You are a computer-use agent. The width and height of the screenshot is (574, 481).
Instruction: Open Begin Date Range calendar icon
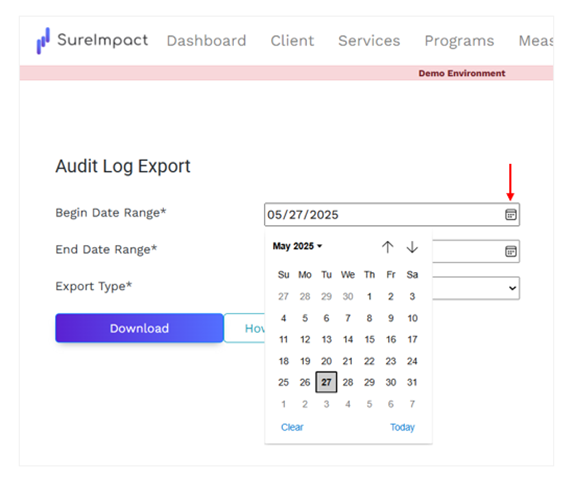tap(510, 215)
